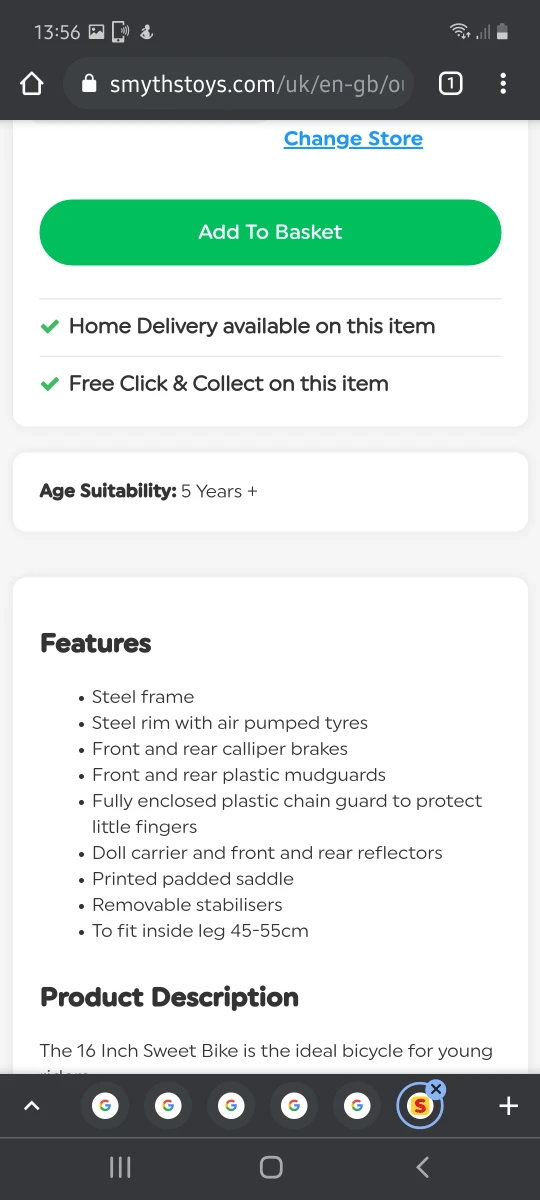The width and height of the screenshot is (540, 1200).
Task: Tap the padlock icon in address bar
Action: (x=90, y=85)
